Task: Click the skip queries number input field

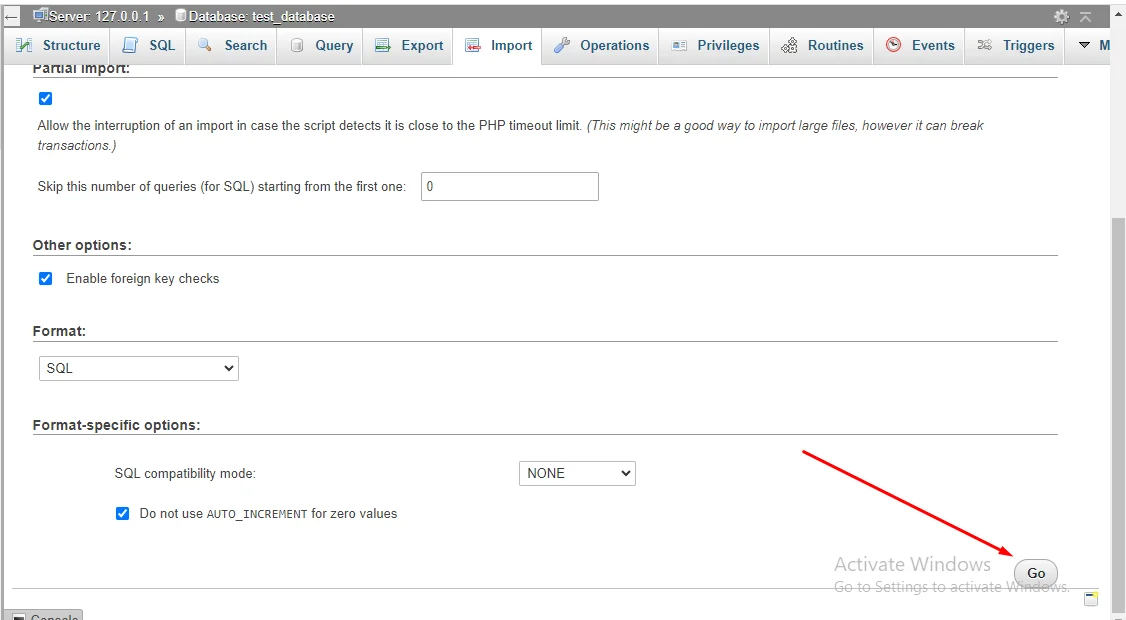Action: (x=509, y=186)
